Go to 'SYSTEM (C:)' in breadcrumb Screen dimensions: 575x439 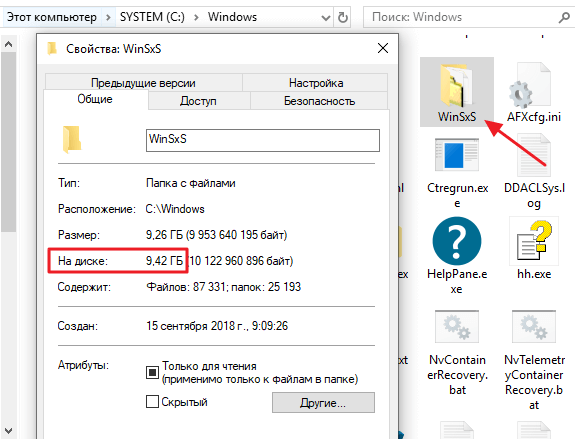click(153, 17)
